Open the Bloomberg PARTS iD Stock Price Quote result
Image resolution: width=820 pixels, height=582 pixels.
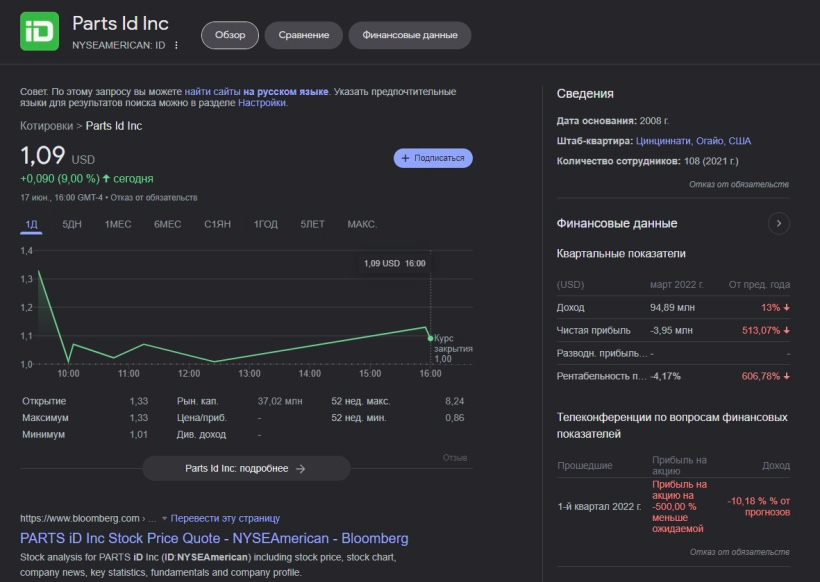click(x=214, y=538)
